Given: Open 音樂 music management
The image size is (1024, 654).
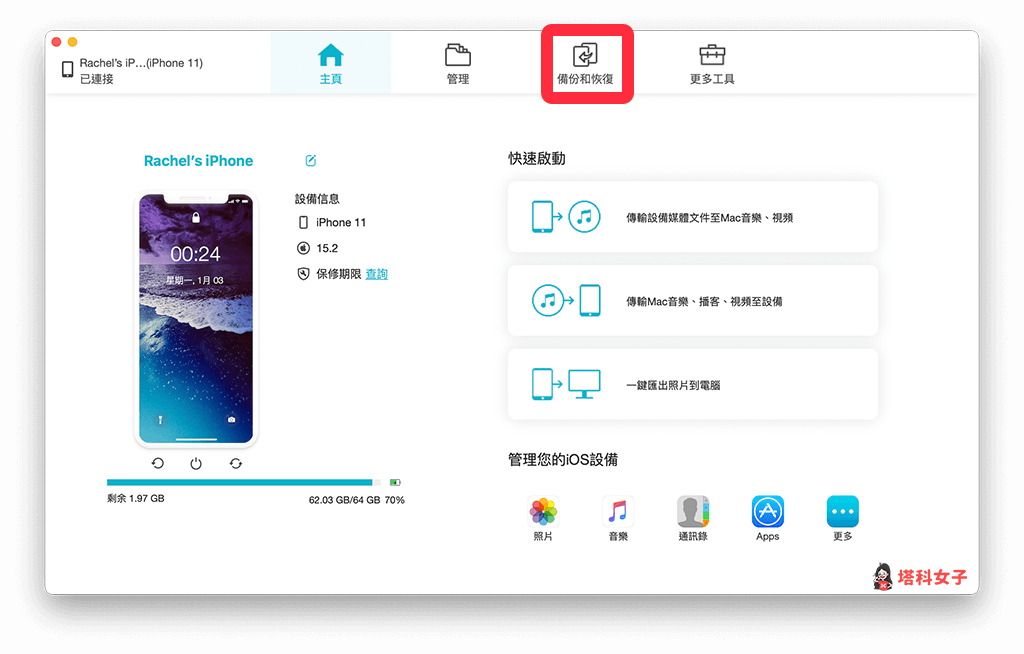Looking at the screenshot, I should coord(618,519).
